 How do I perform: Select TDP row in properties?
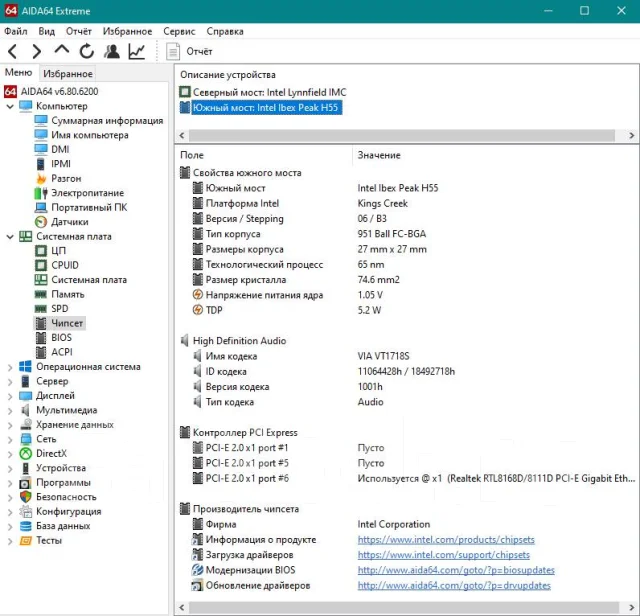(x=407, y=310)
